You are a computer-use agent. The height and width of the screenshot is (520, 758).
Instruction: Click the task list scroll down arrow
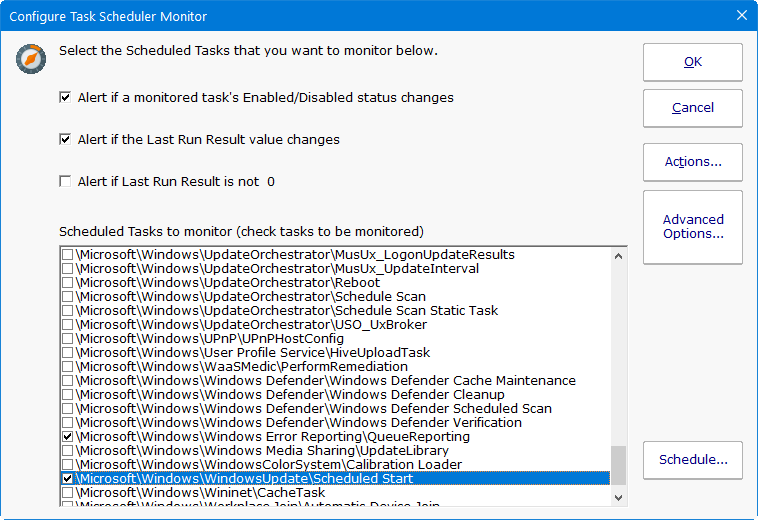619,497
